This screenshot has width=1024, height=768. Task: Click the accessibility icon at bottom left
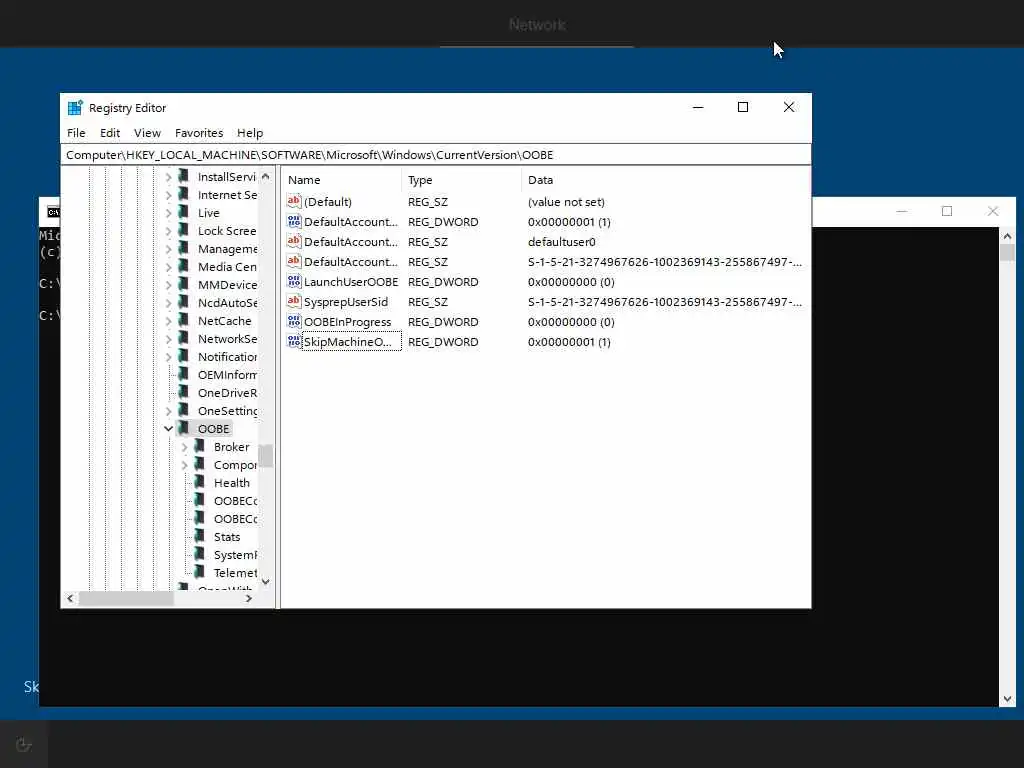24,744
